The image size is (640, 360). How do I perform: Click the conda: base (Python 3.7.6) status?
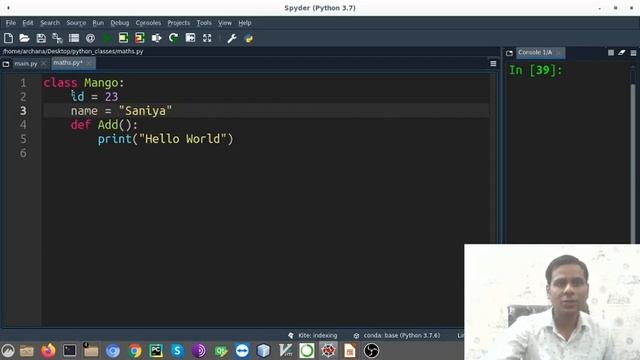[397, 335]
